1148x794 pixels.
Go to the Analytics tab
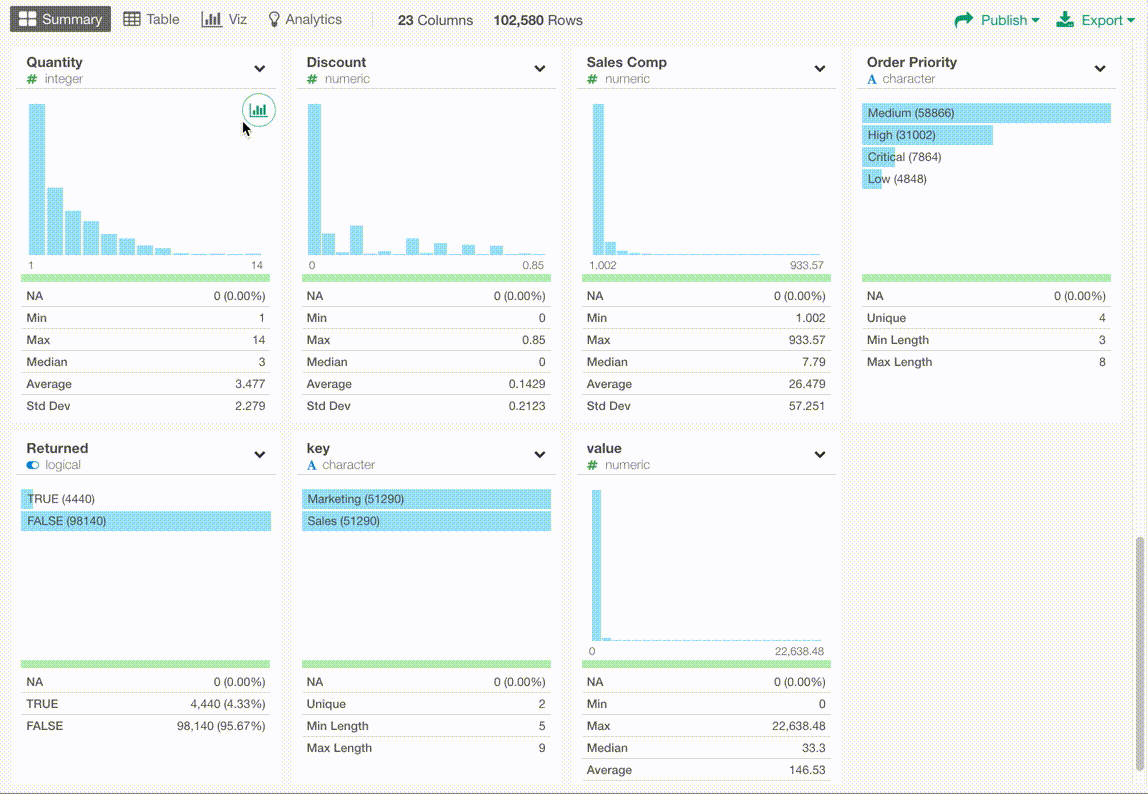click(x=305, y=20)
